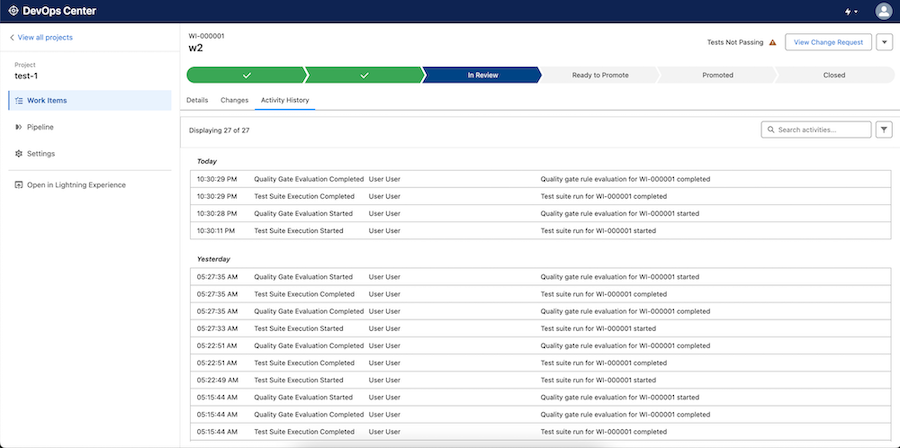Click the View Change Request button
Screen dimensions: 900x448
pos(828,42)
